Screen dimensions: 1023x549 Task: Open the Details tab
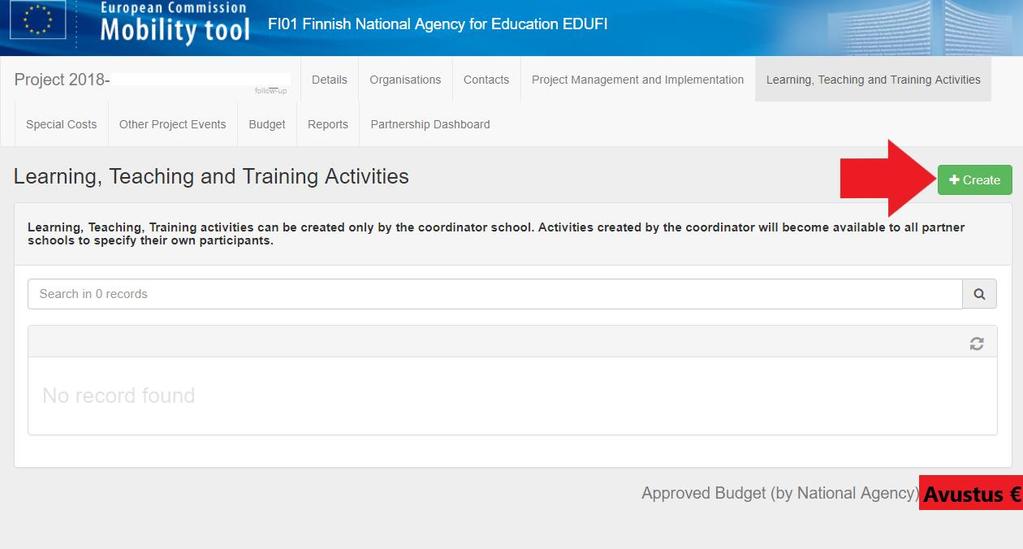coord(329,80)
